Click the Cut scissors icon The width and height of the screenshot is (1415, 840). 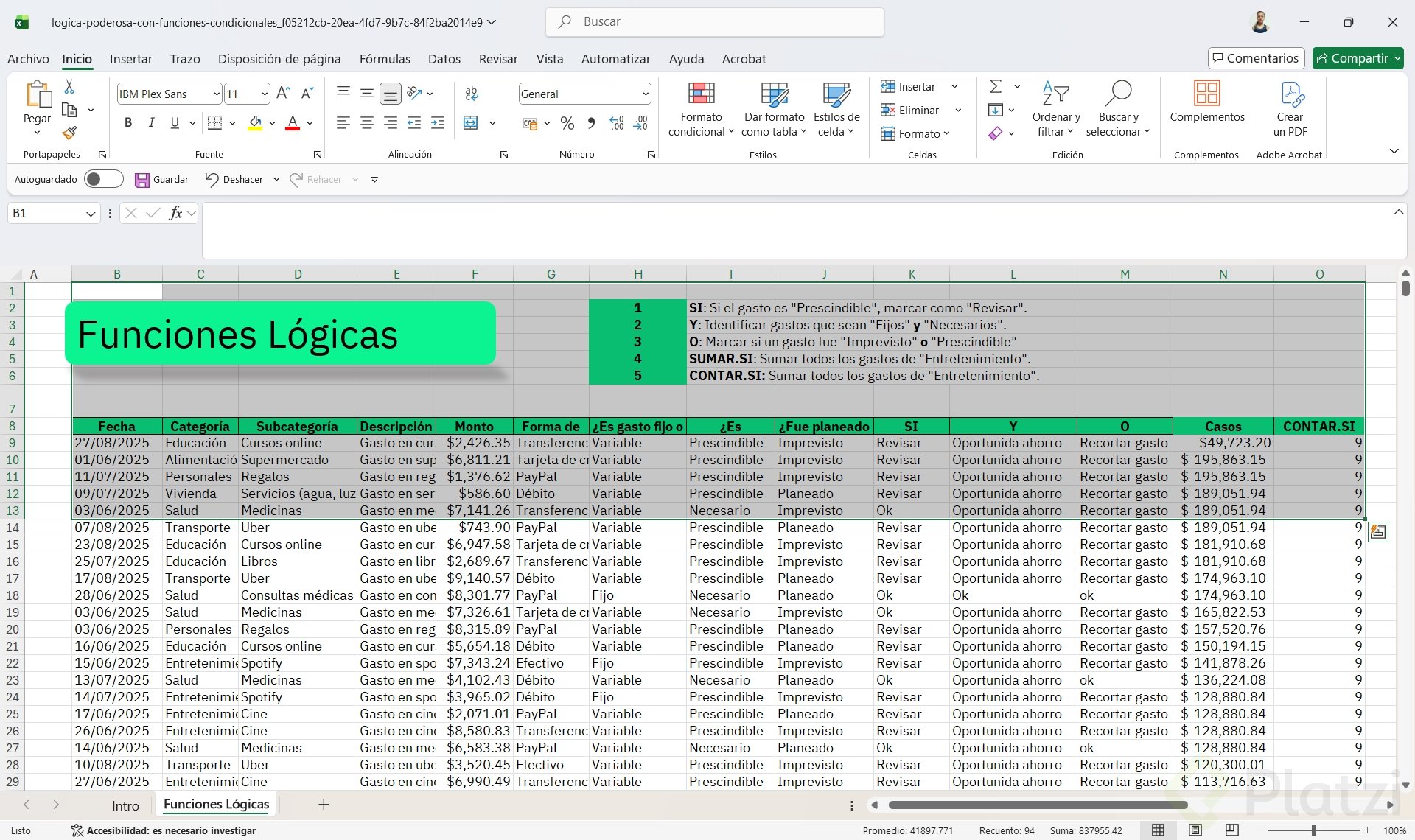coord(69,87)
